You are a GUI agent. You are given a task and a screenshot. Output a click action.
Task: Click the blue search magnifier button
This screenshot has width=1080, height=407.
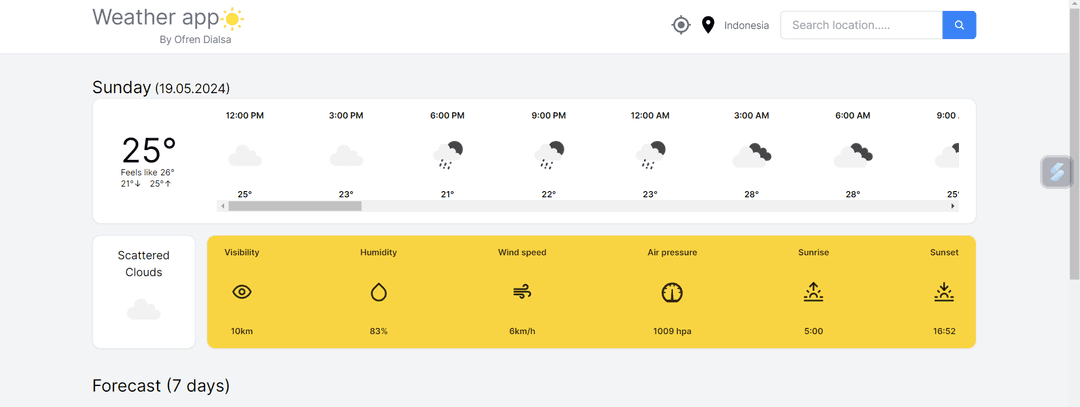(x=959, y=25)
